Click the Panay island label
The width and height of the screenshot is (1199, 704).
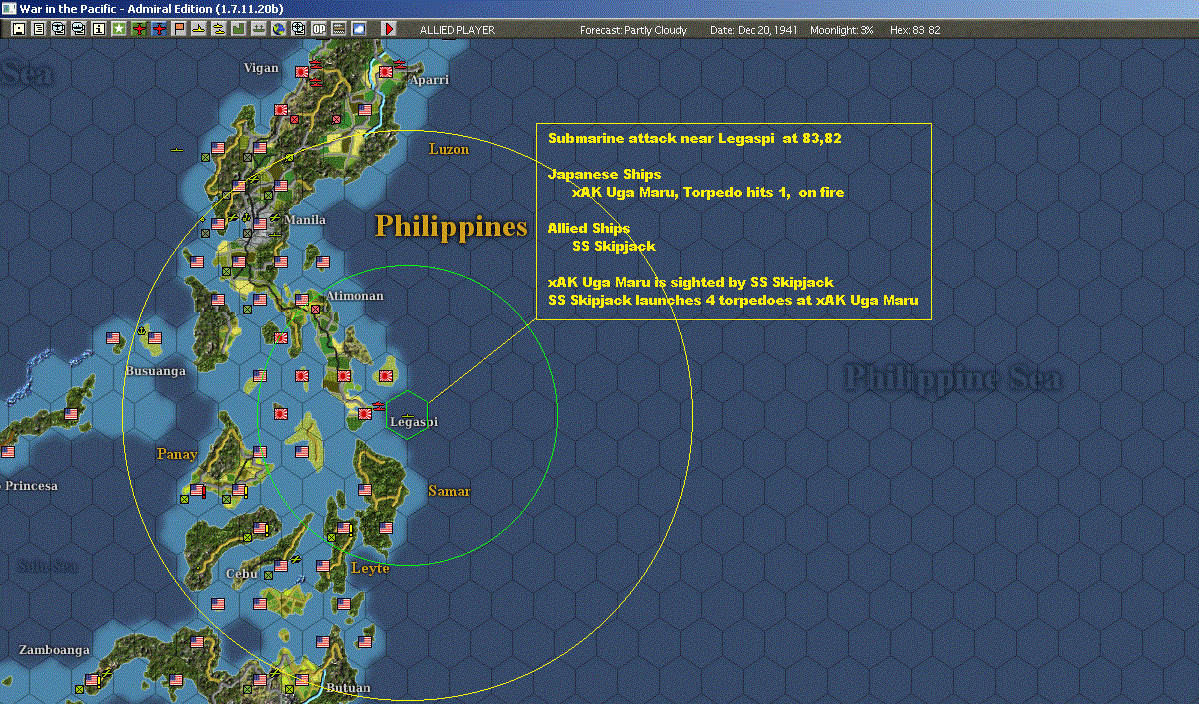(x=177, y=454)
